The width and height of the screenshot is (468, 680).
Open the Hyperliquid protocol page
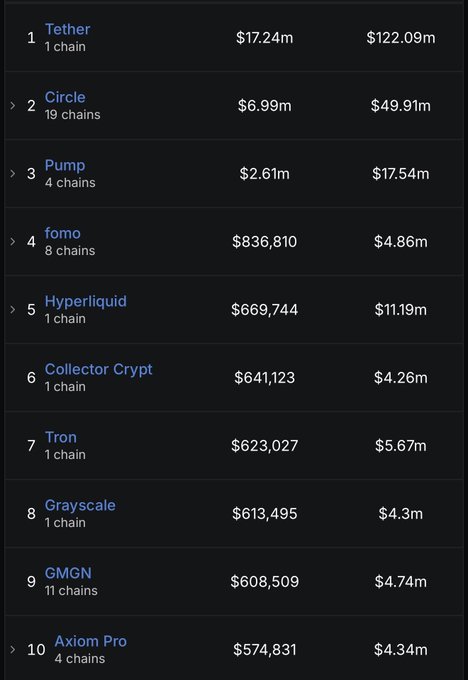pos(86,301)
